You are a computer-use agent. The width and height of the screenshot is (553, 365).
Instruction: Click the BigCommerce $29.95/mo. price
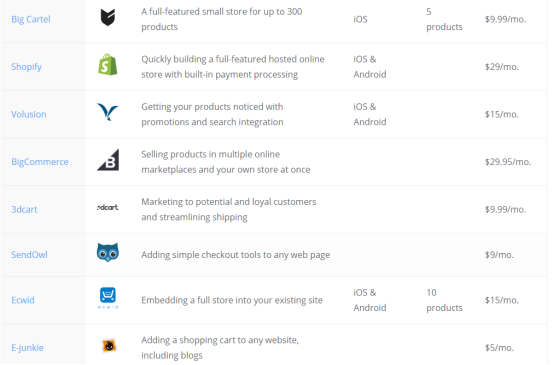click(508, 162)
